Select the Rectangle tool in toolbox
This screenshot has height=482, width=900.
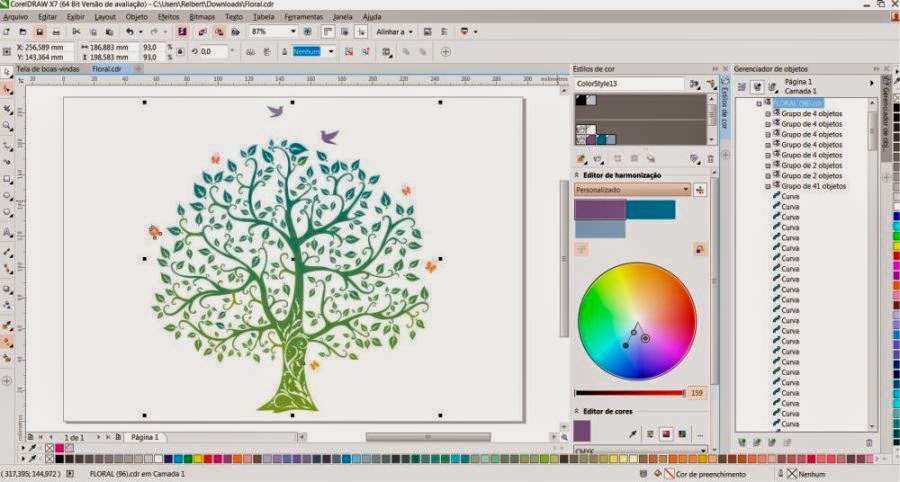(x=7, y=179)
